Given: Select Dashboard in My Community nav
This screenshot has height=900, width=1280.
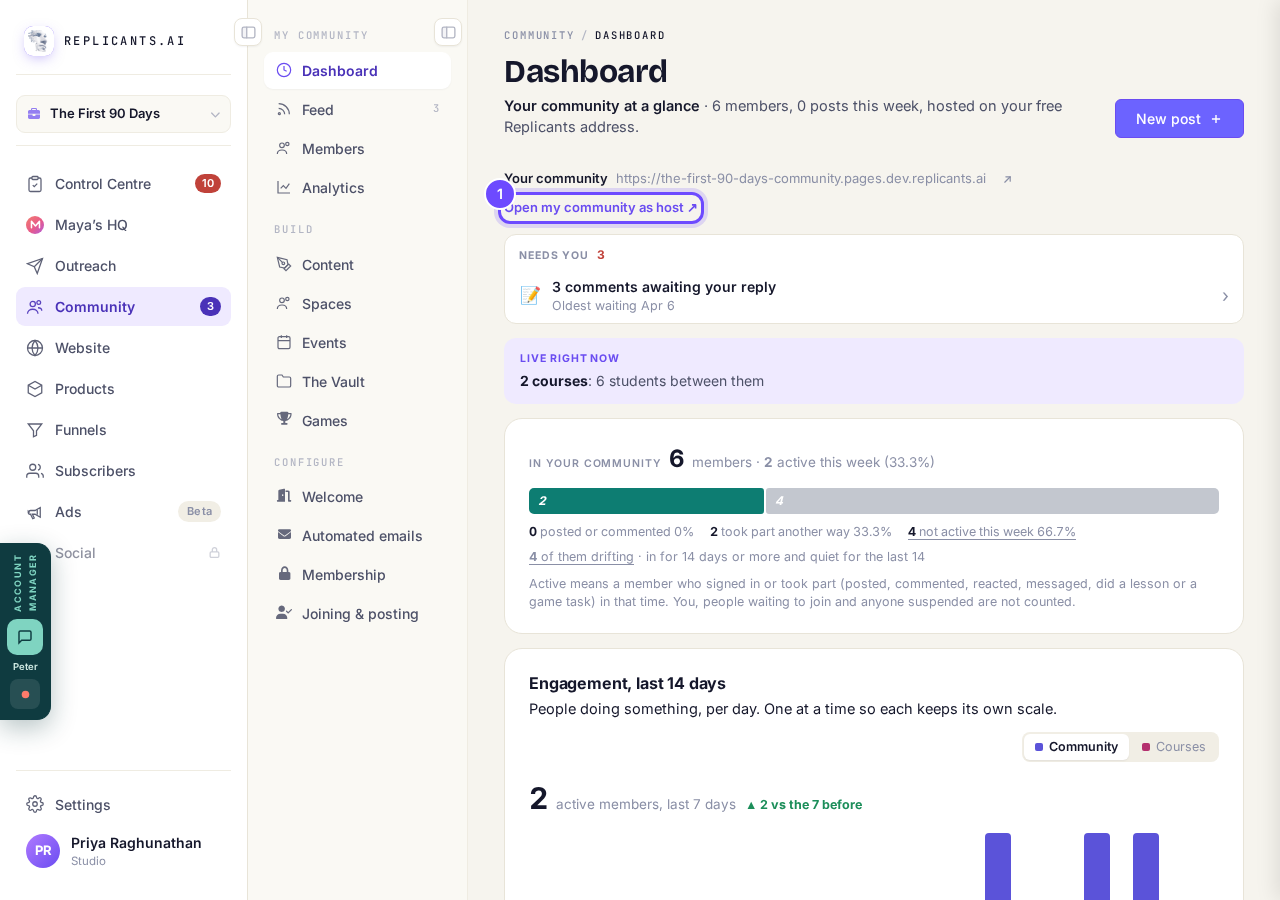Looking at the screenshot, I should pos(357,71).
